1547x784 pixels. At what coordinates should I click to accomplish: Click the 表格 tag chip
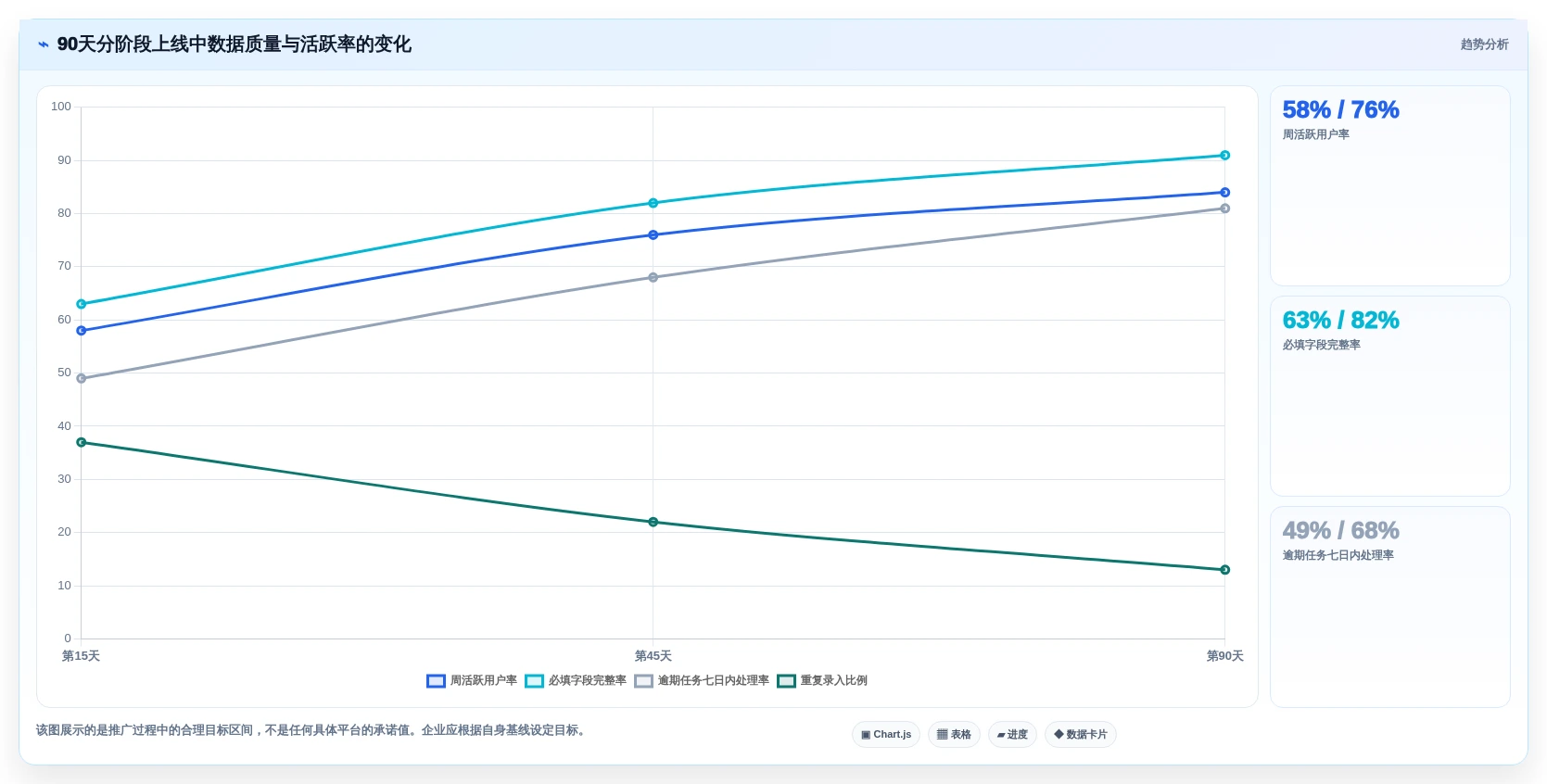(954, 735)
